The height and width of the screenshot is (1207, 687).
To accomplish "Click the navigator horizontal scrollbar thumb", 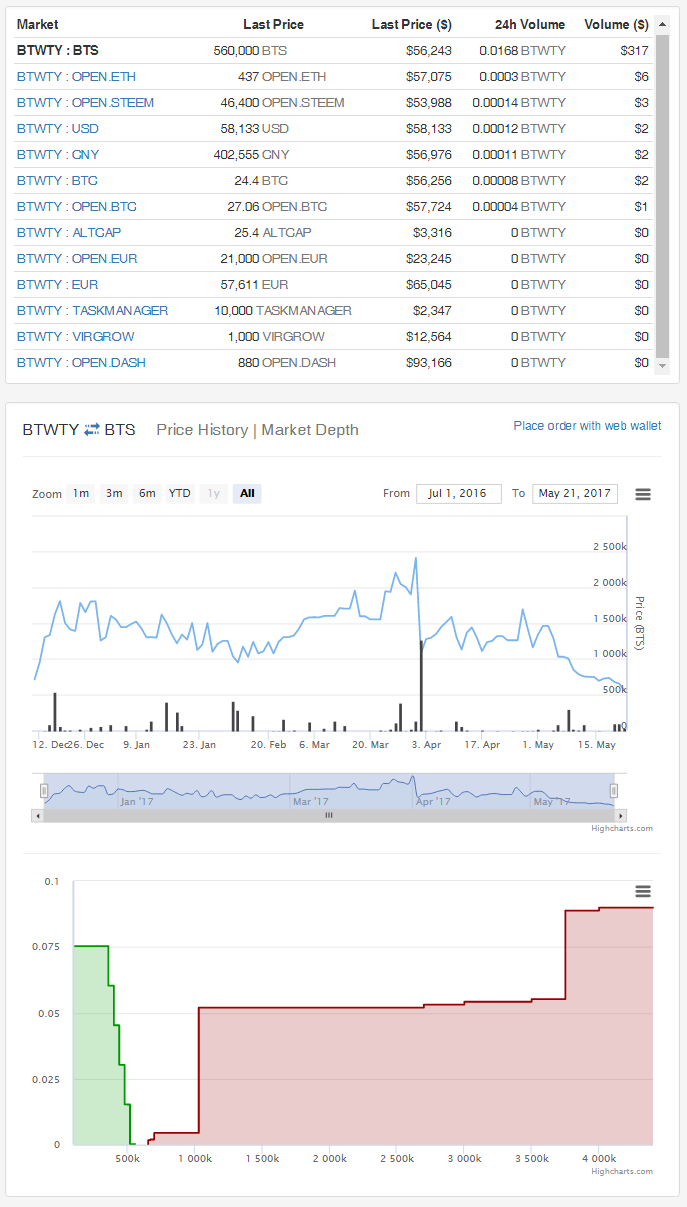I will pos(329,815).
